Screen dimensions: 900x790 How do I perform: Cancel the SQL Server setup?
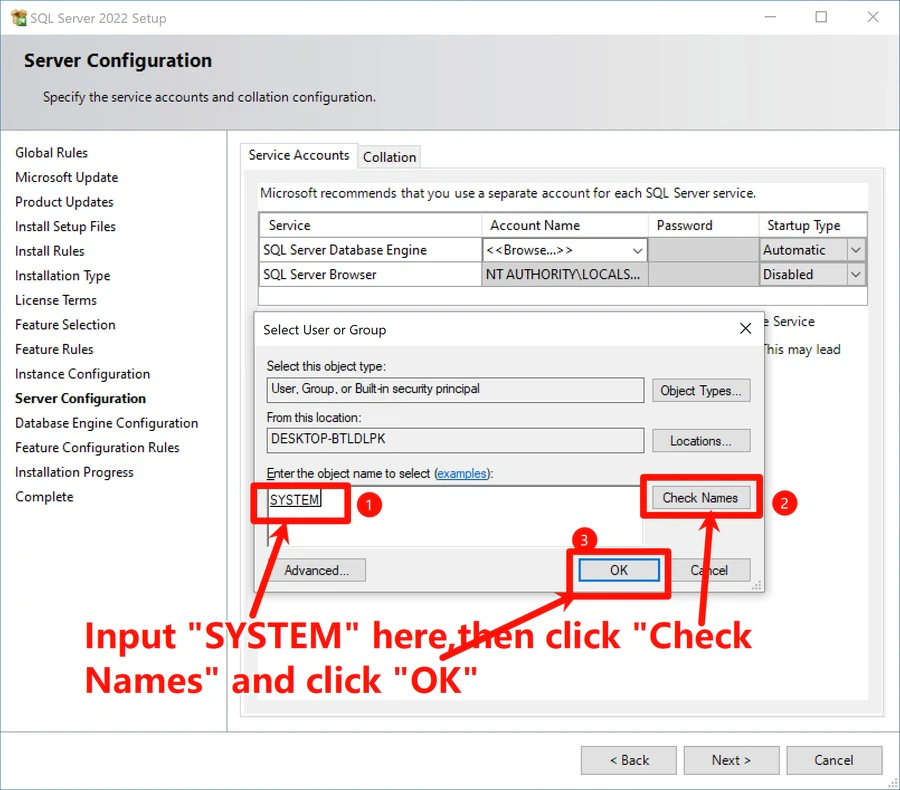pos(834,760)
